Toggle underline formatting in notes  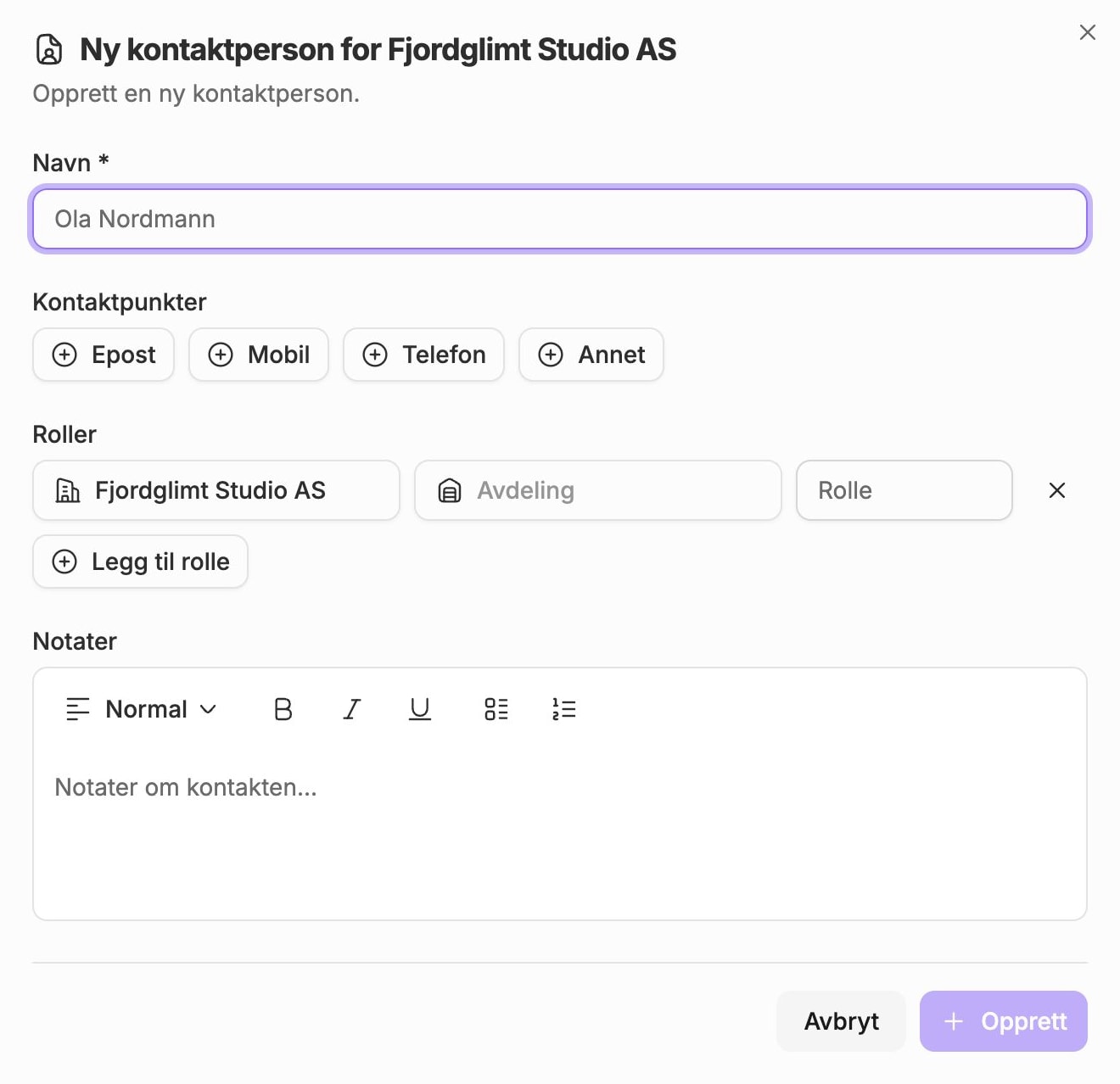pyautogui.click(x=420, y=709)
